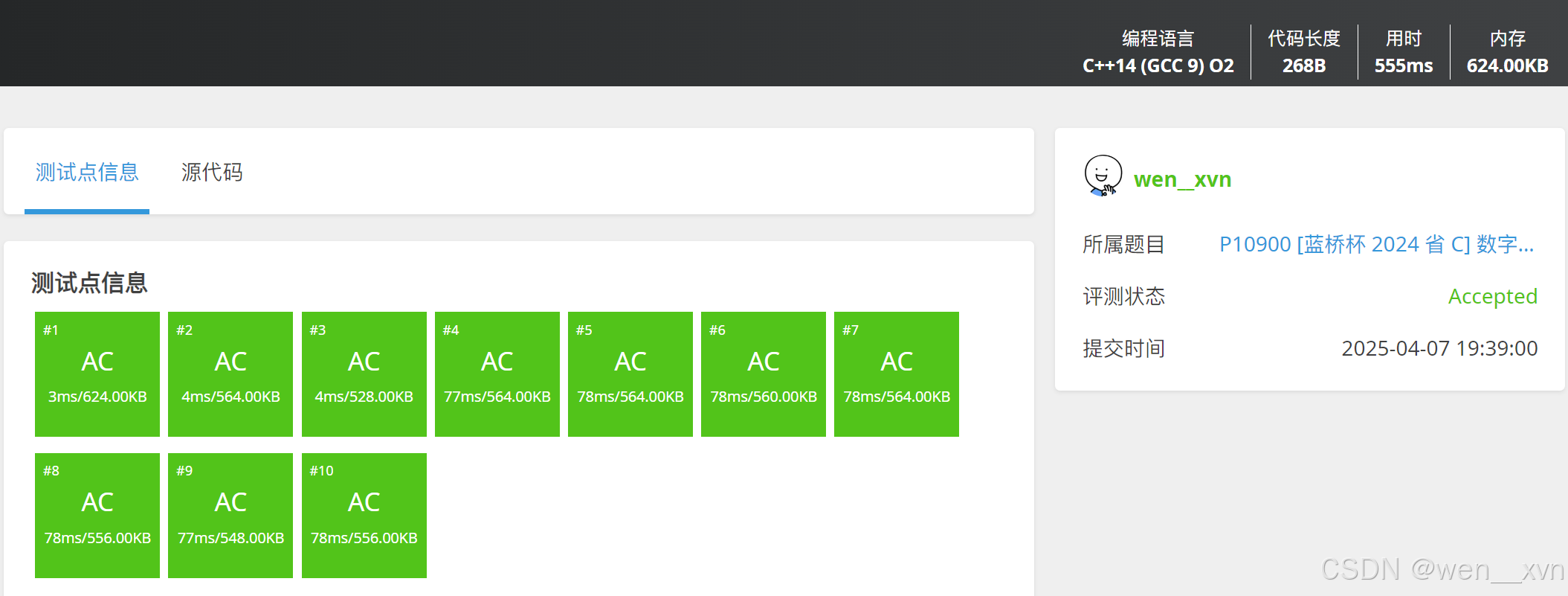Click the C++14 (GCC 9) O2 language value
Screen dimensions: 1568x596
point(1158,65)
